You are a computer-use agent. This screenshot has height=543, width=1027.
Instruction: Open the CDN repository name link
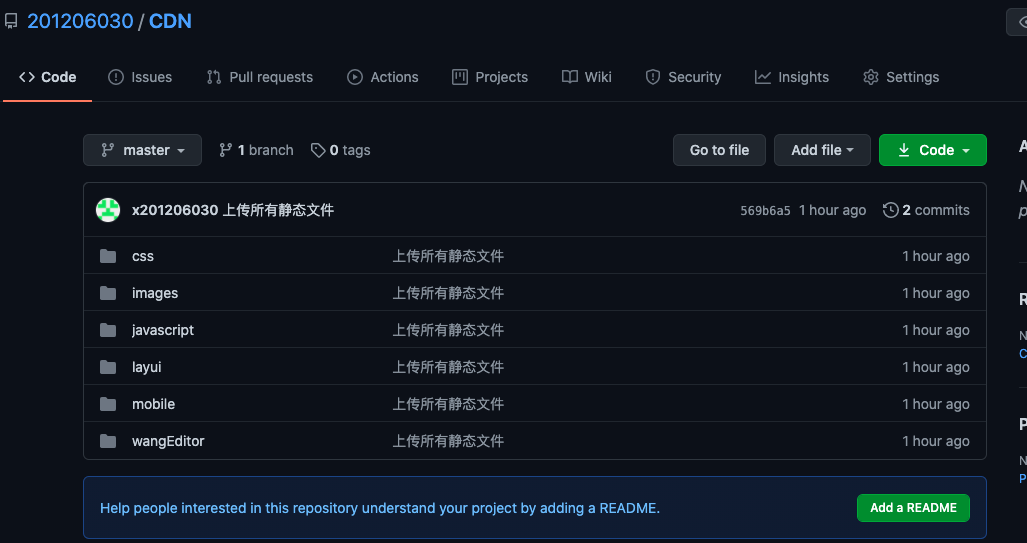[x=170, y=22]
